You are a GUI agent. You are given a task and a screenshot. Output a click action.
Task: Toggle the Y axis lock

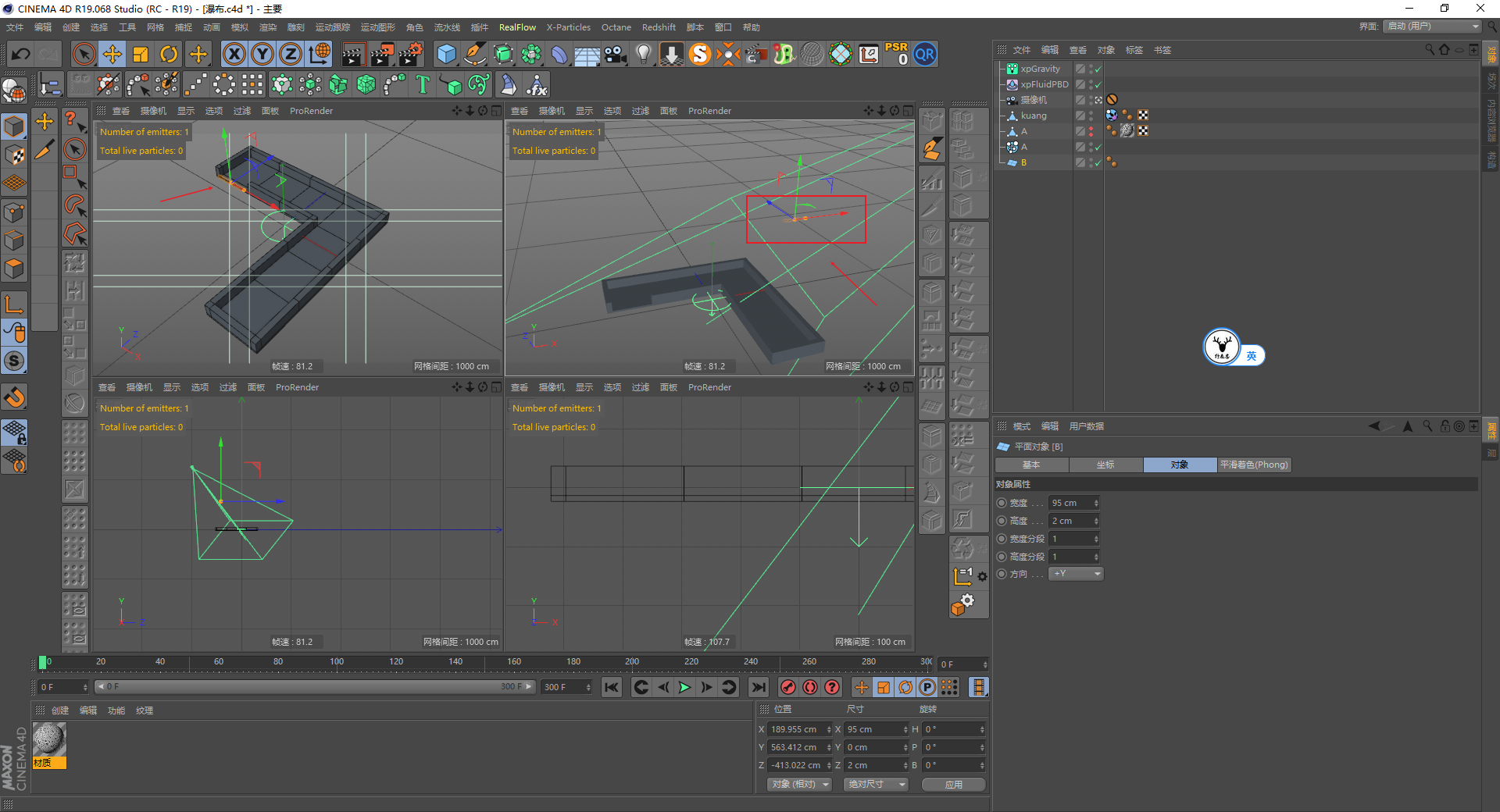point(262,54)
